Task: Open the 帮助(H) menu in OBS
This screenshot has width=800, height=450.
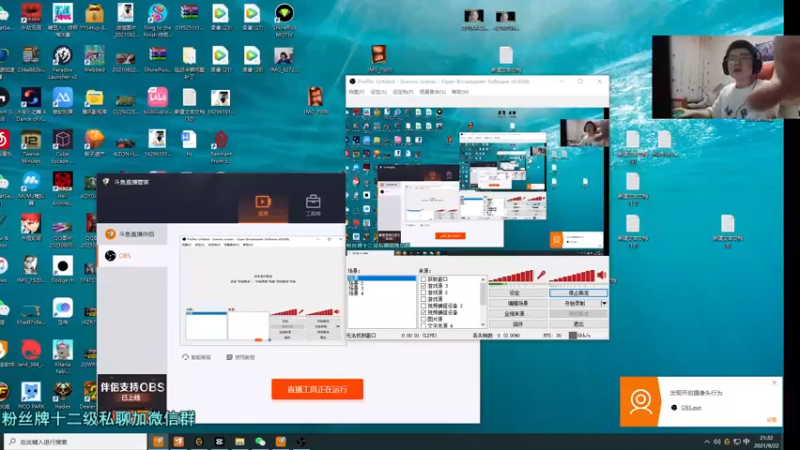Action: tap(460, 92)
